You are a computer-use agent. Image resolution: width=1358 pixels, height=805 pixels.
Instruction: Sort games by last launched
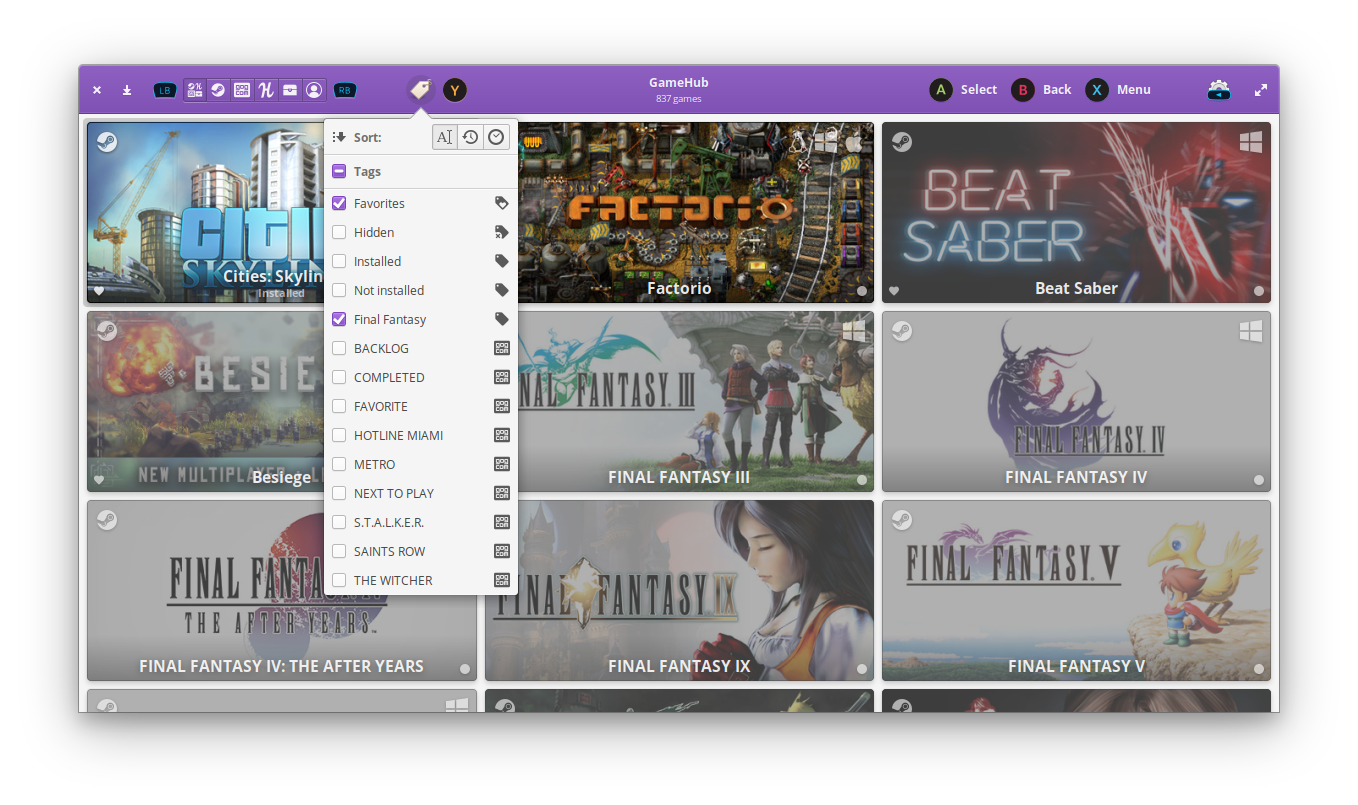[x=471, y=137]
